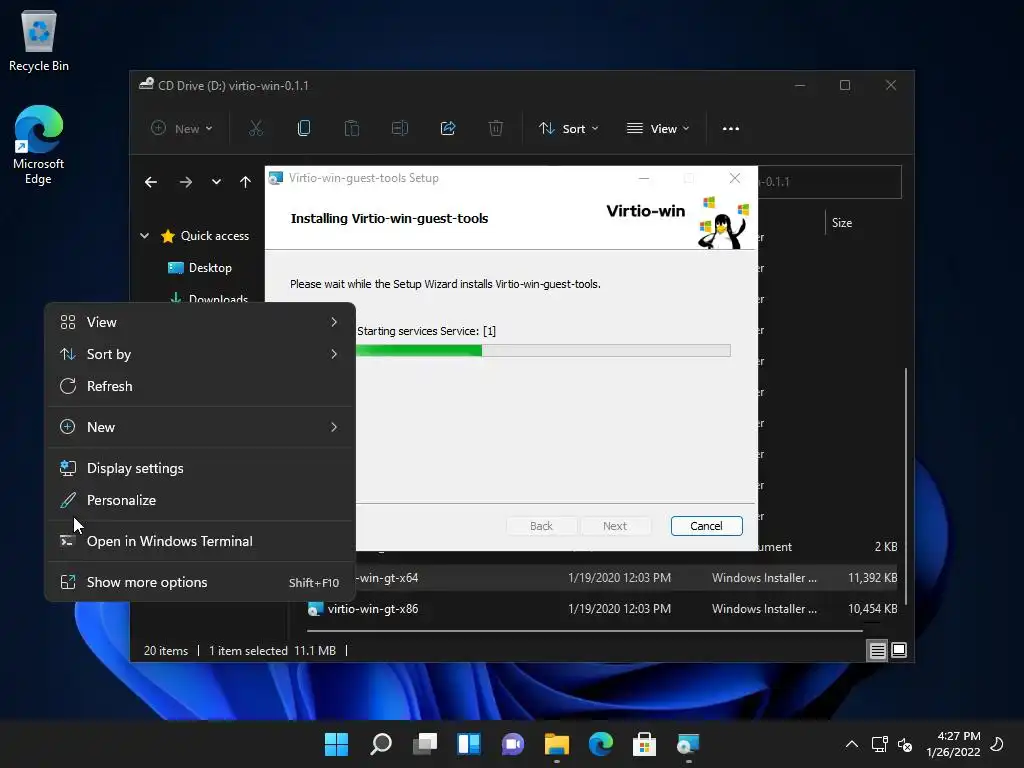Image resolution: width=1024 pixels, height=768 pixels.
Task: Click the disabled Back button in setup
Action: point(541,526)
